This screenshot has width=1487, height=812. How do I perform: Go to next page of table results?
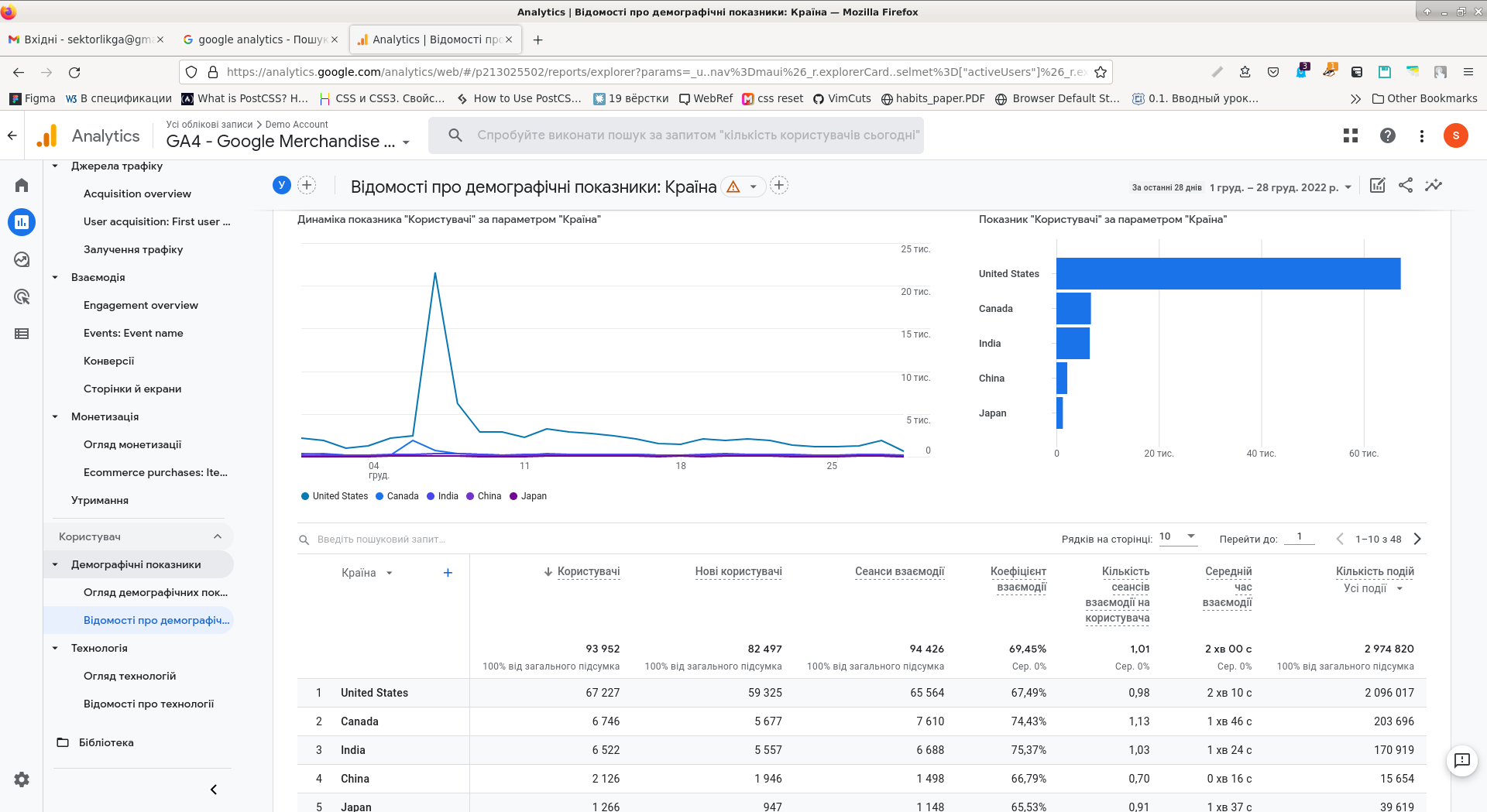tap(1417, 539)
